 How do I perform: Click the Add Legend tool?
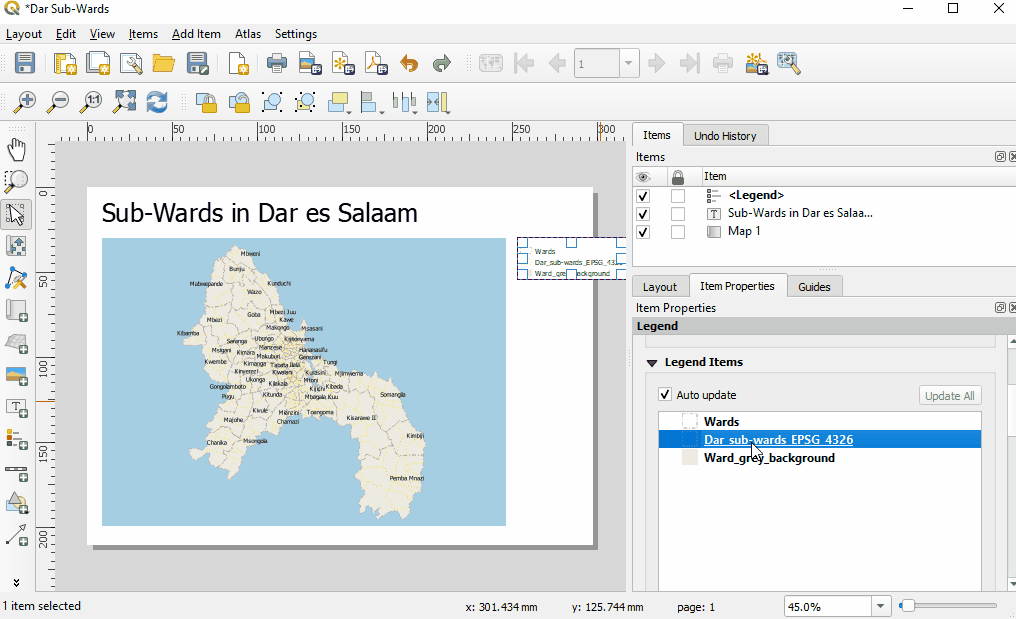point(17,439)
